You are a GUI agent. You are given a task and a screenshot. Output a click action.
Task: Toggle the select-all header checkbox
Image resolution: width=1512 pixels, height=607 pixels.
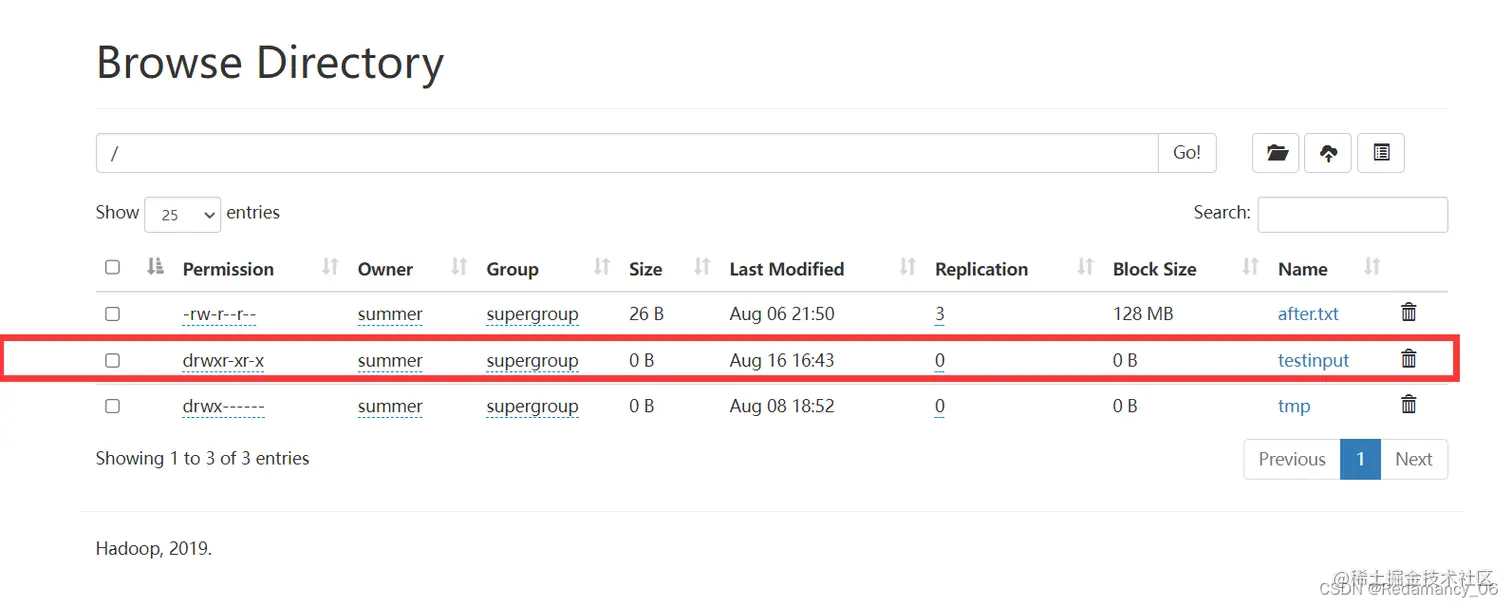[x=112, y=267]
